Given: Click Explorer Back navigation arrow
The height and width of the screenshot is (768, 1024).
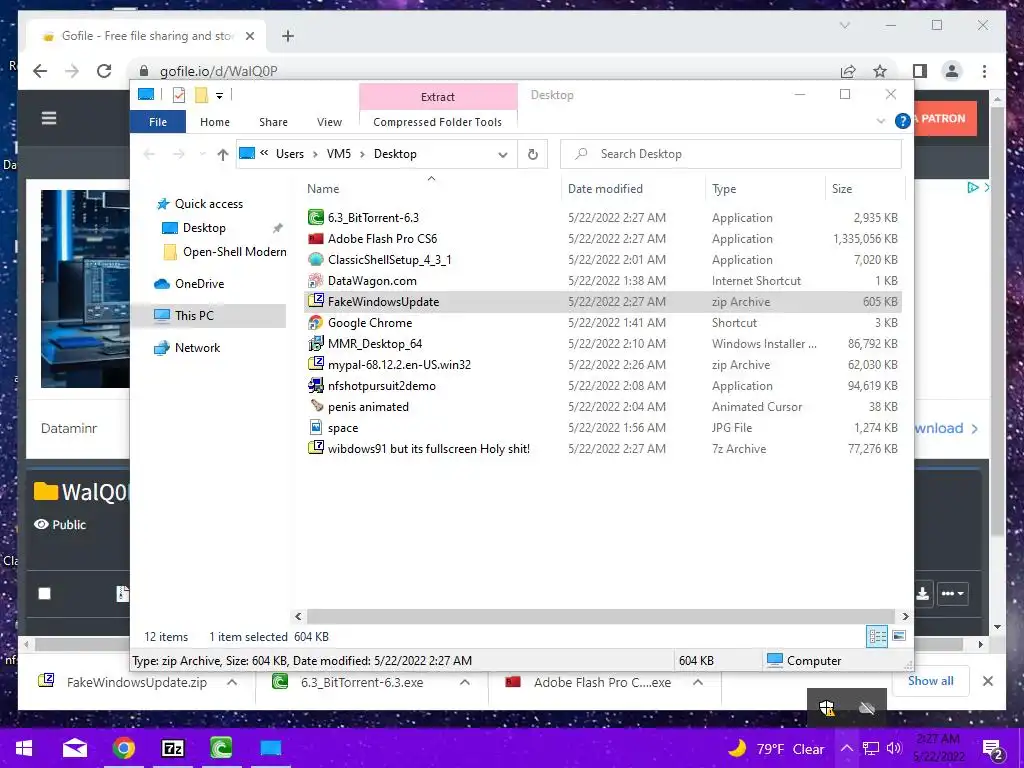Looking at the screenshot, I should (149, 154).
